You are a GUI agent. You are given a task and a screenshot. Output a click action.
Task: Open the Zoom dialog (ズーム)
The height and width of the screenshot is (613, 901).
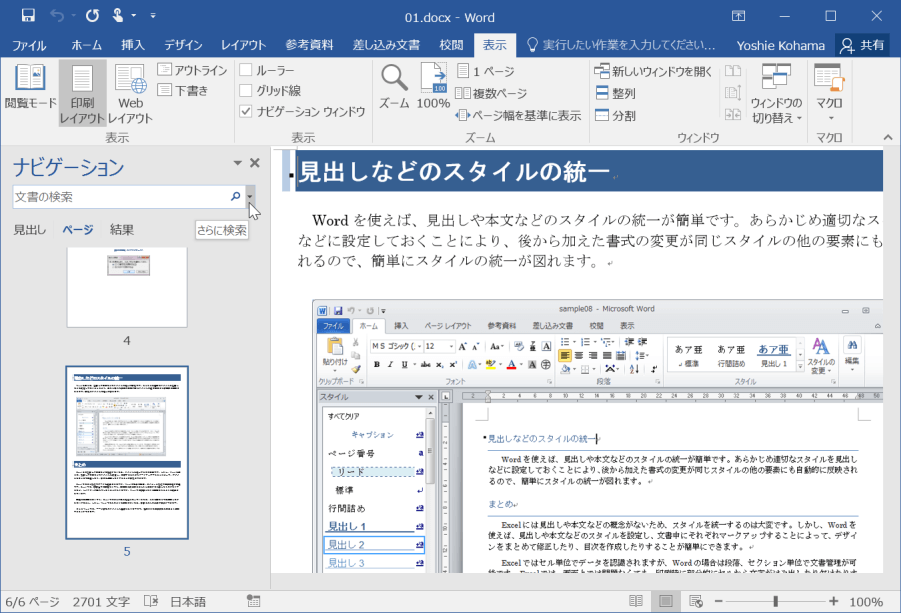coord(394,87)
